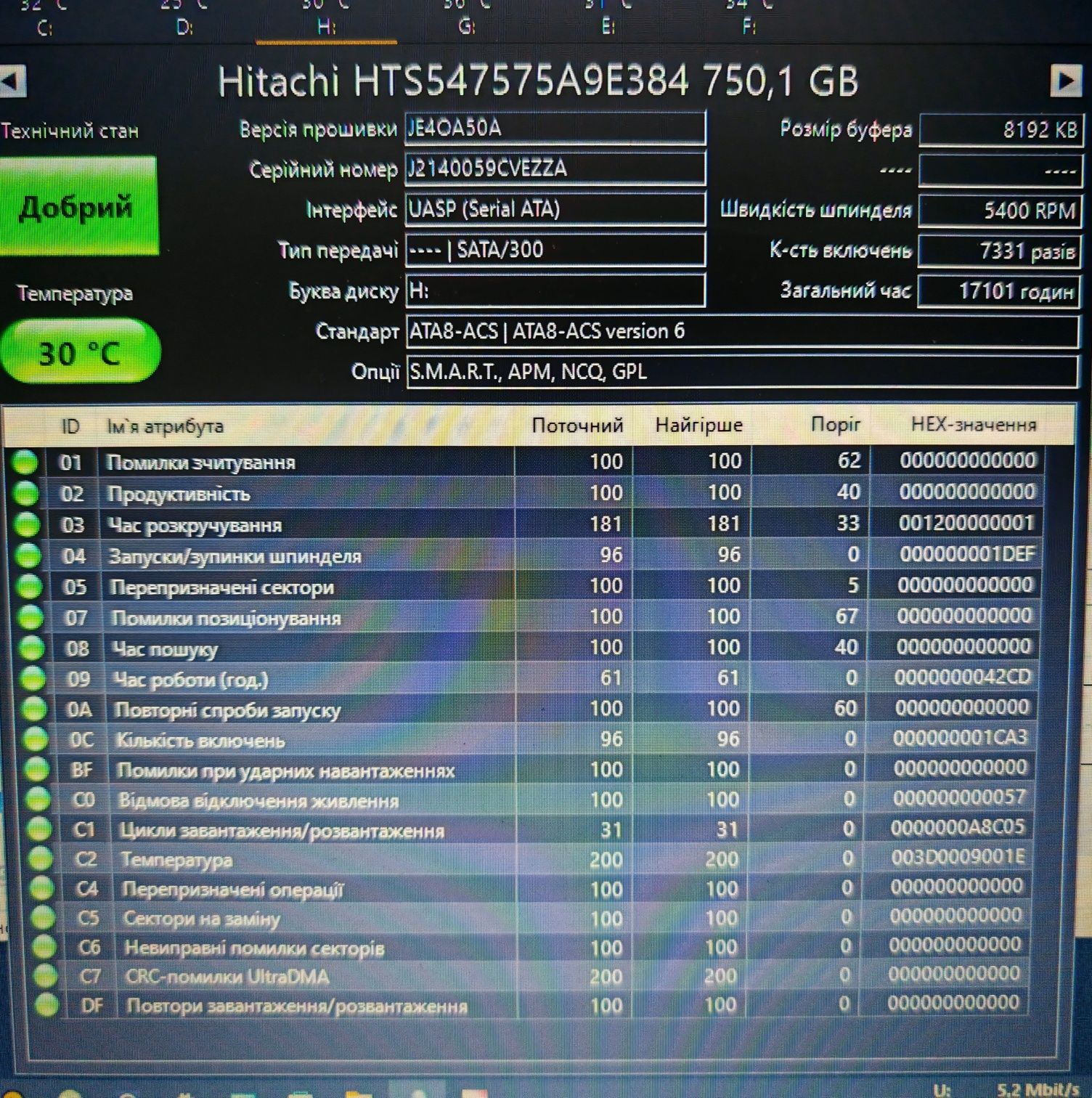Click status dot for 0A Повторні спроби запуску
This screenshot has width=1092, height=1098.
click(x=34, y=709)
